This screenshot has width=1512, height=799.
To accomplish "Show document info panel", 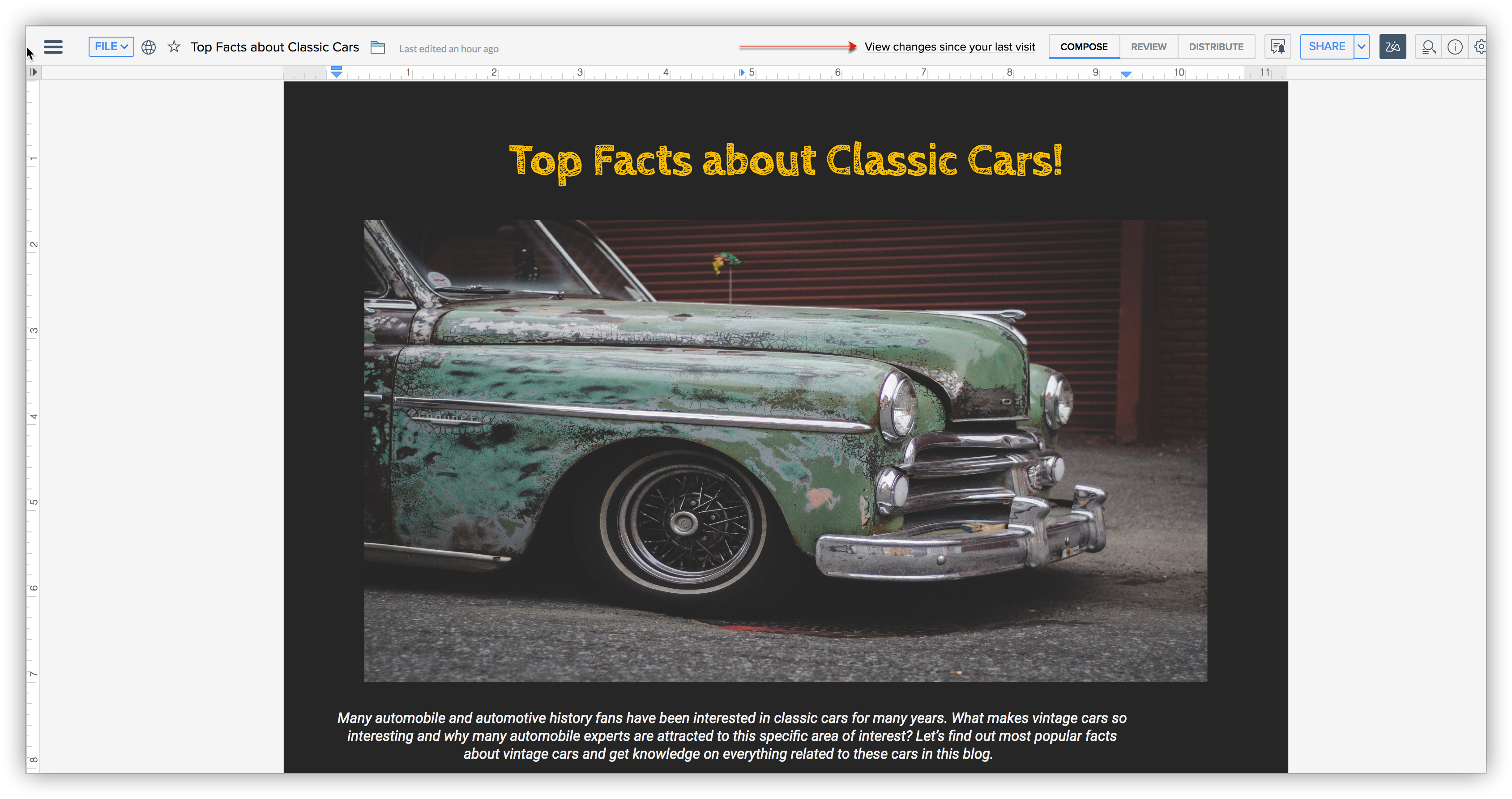I will 1454,47.
